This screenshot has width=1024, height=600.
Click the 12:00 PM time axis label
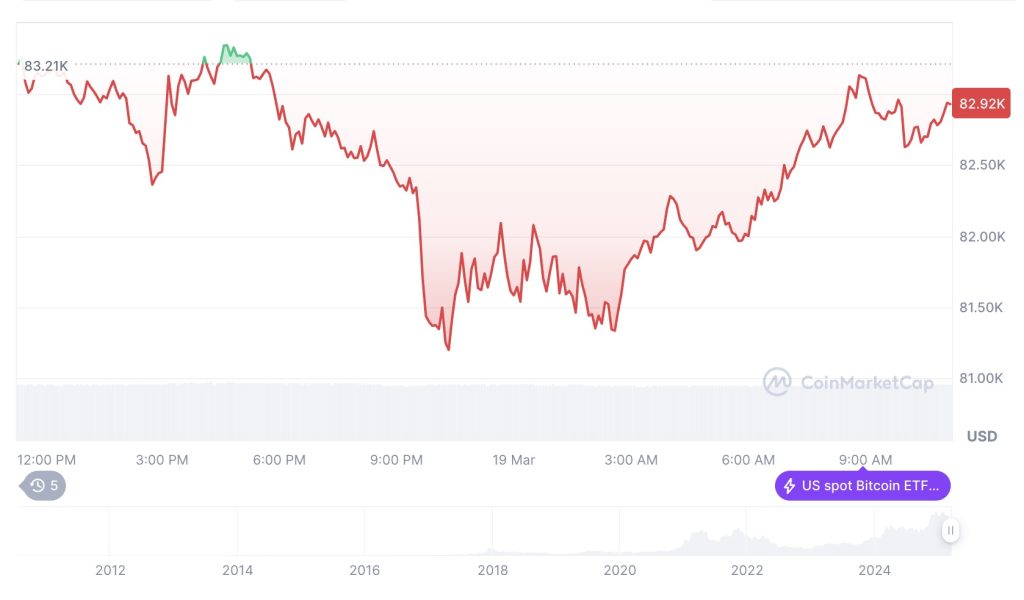(46, 460)
